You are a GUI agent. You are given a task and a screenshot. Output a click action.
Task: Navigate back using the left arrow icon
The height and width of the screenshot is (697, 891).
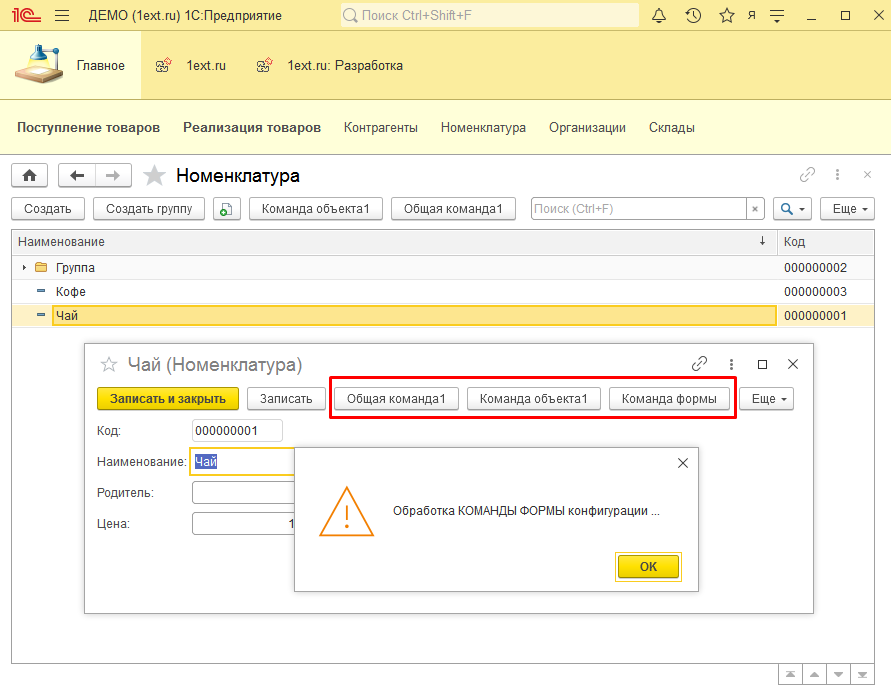coord(76,175)
